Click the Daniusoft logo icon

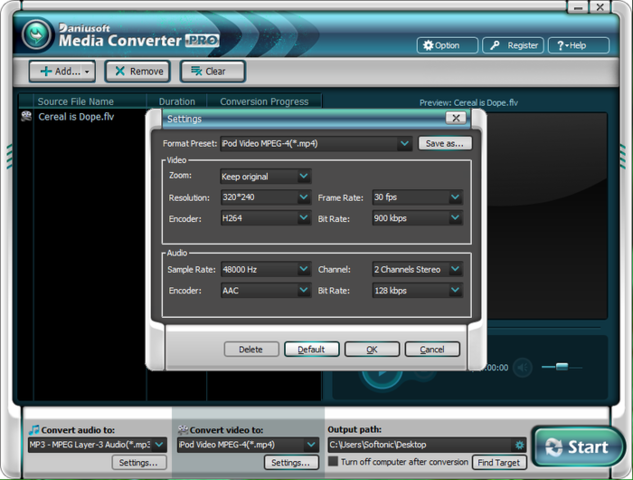coord(37,35)
